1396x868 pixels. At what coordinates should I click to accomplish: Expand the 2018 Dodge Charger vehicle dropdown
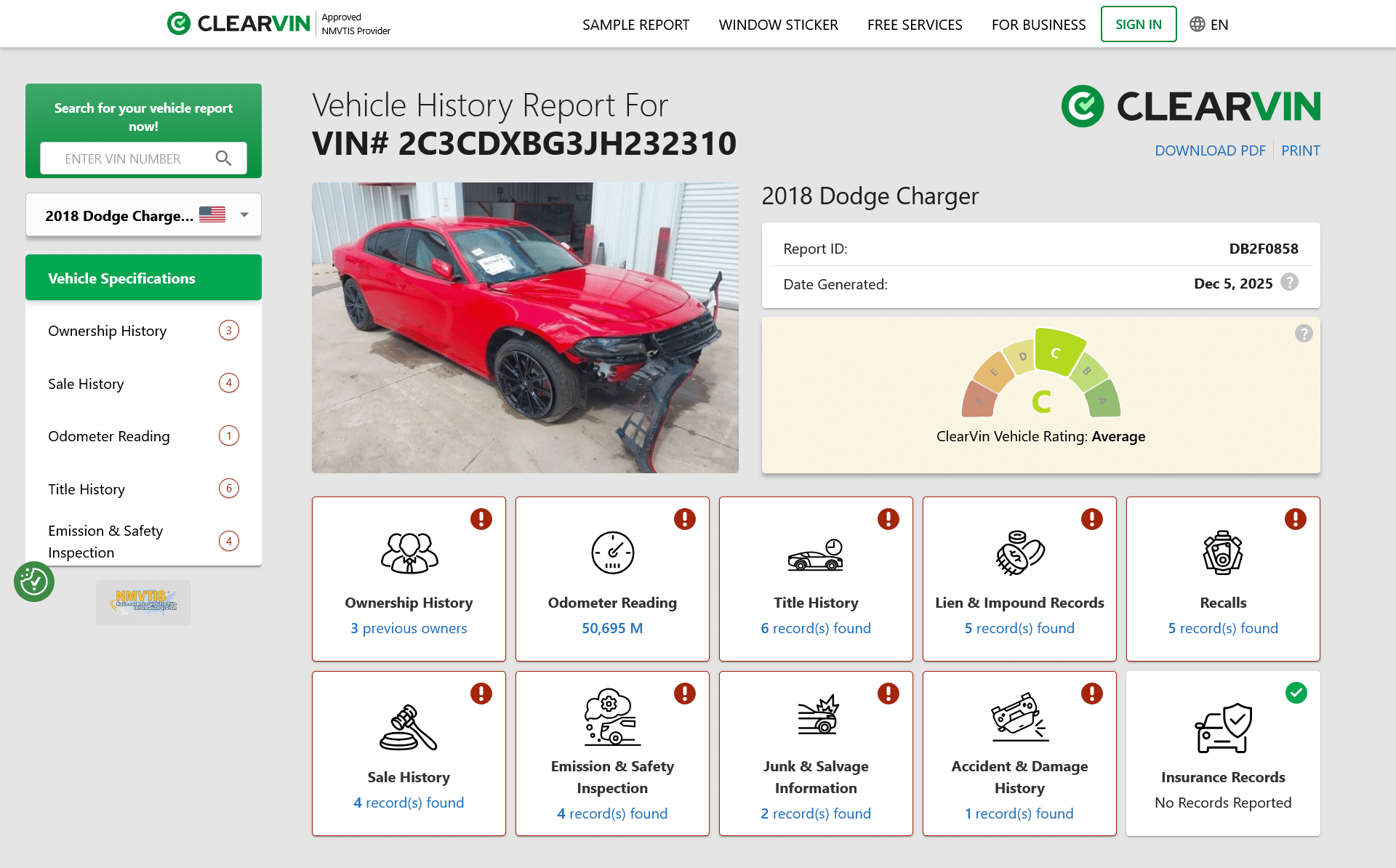pos(244,215)
